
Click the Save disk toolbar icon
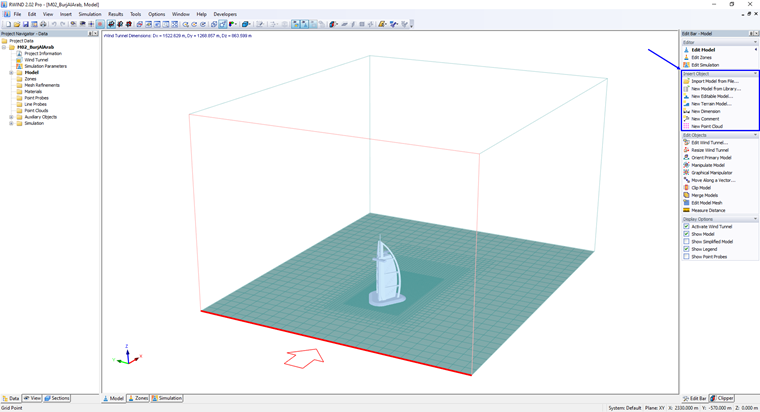click(26, 24)
